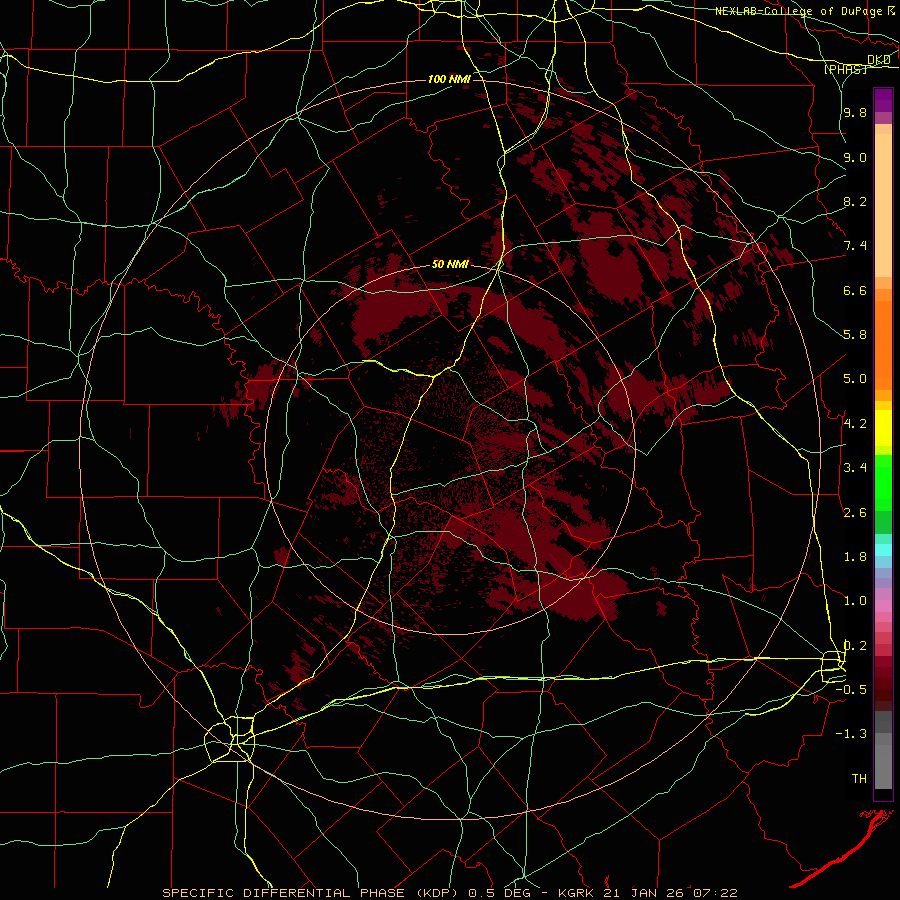Image resolution: width=900 pixels, height=900 pixels.
Task: Click the 5.8 value on color scale
Action: point(855,335)
